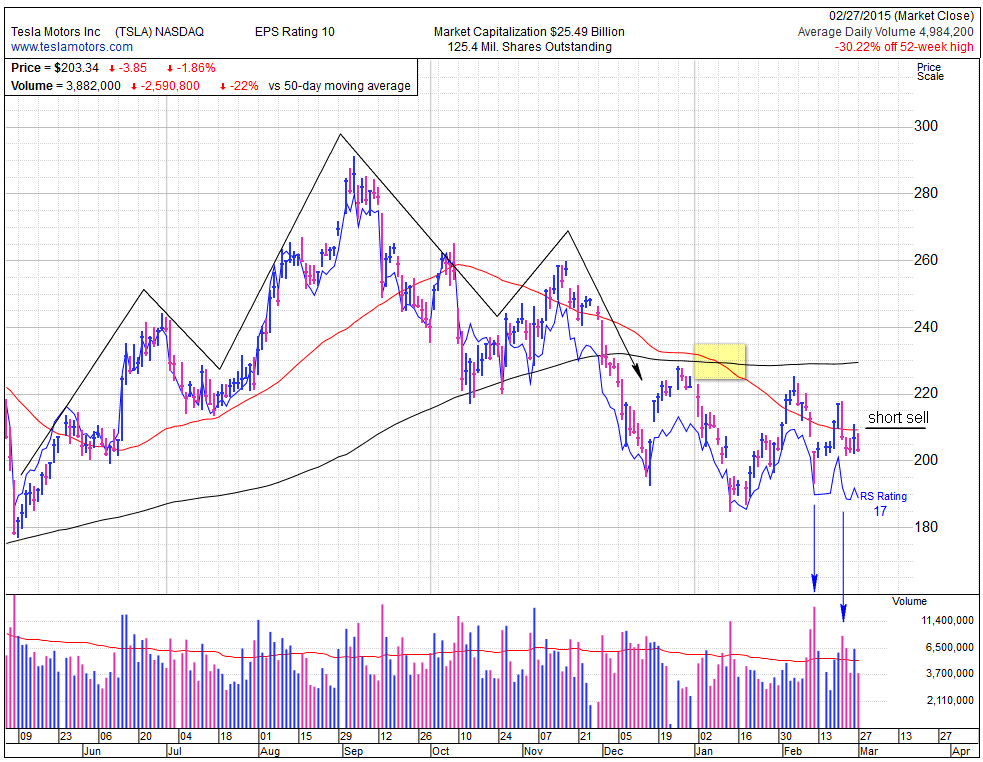Click the 2,110,000 volume scale label

click(x=950, y=700)
